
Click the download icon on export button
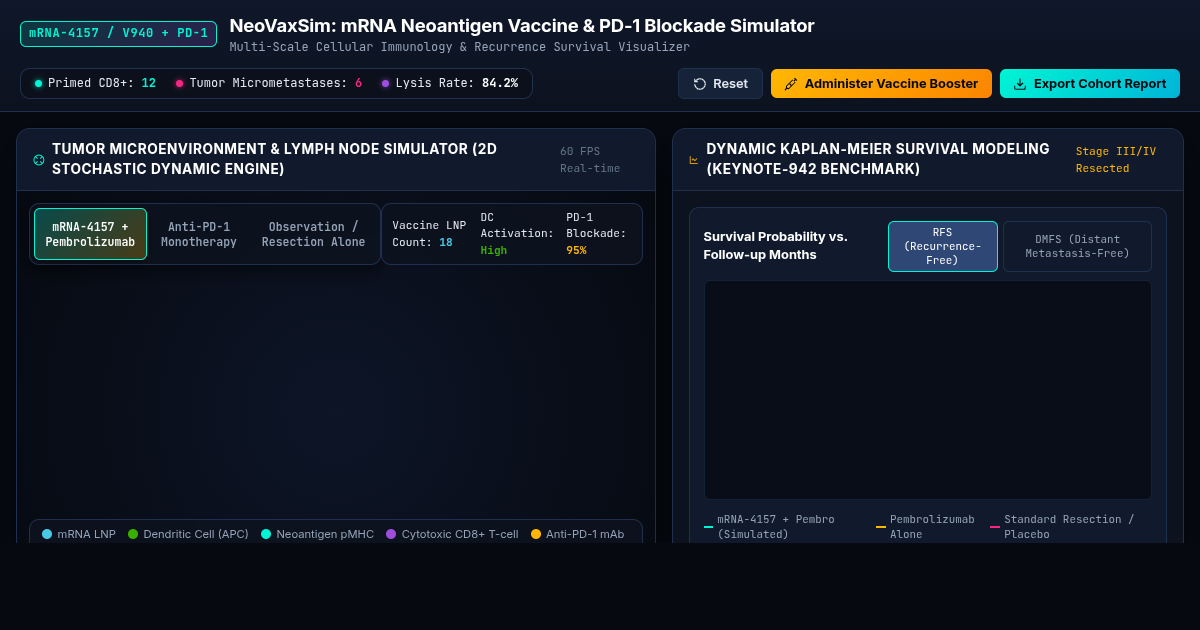[x=1020, y=84]
